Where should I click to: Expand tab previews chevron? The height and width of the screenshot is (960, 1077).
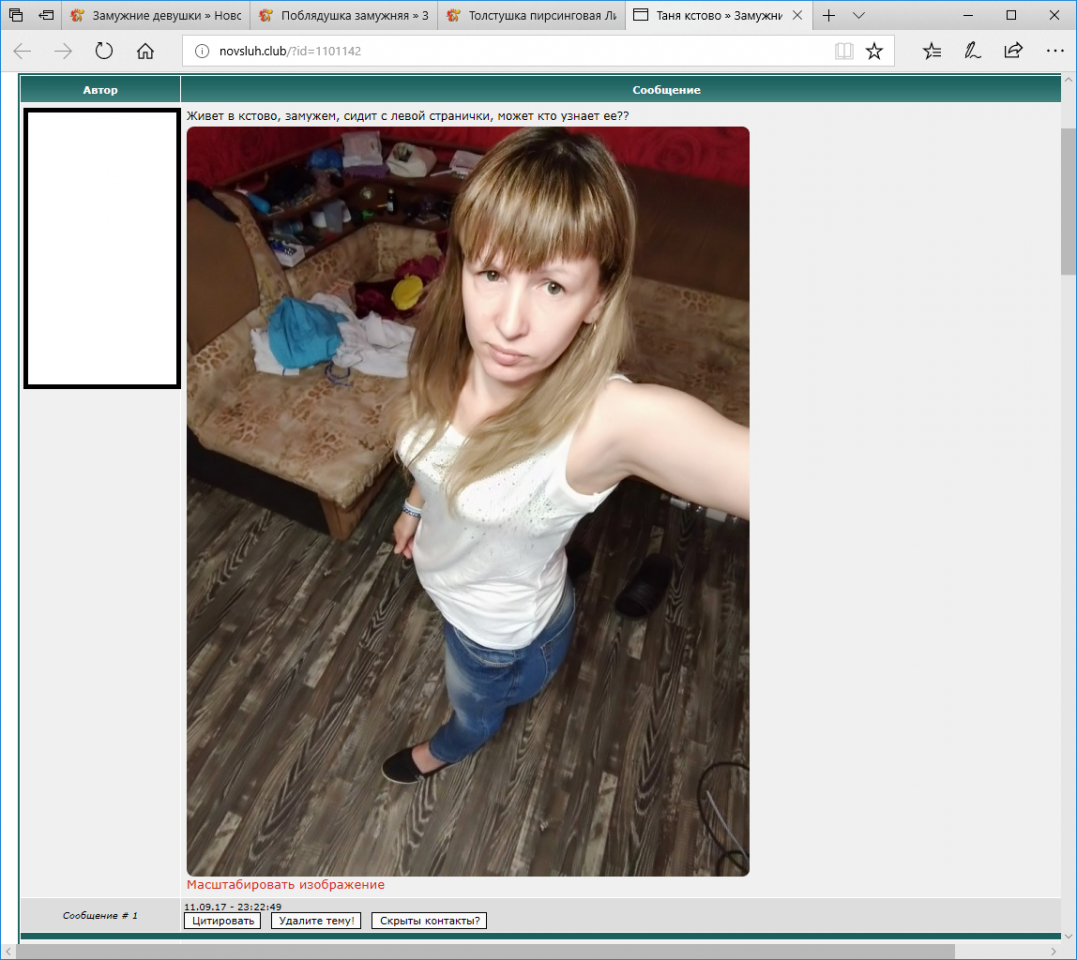pos(858,16)
